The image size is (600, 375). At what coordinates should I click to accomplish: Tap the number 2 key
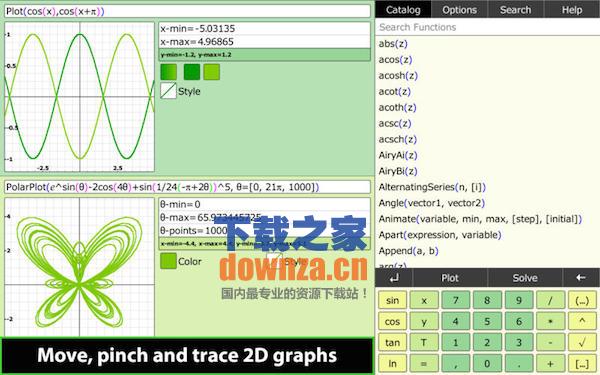click(487, 342)
